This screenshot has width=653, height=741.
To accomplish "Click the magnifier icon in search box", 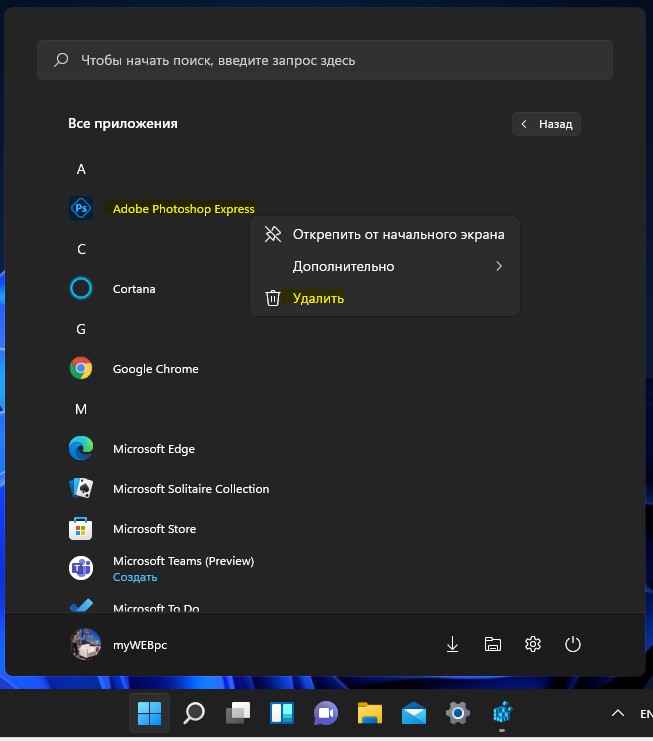I will point(61,60).
